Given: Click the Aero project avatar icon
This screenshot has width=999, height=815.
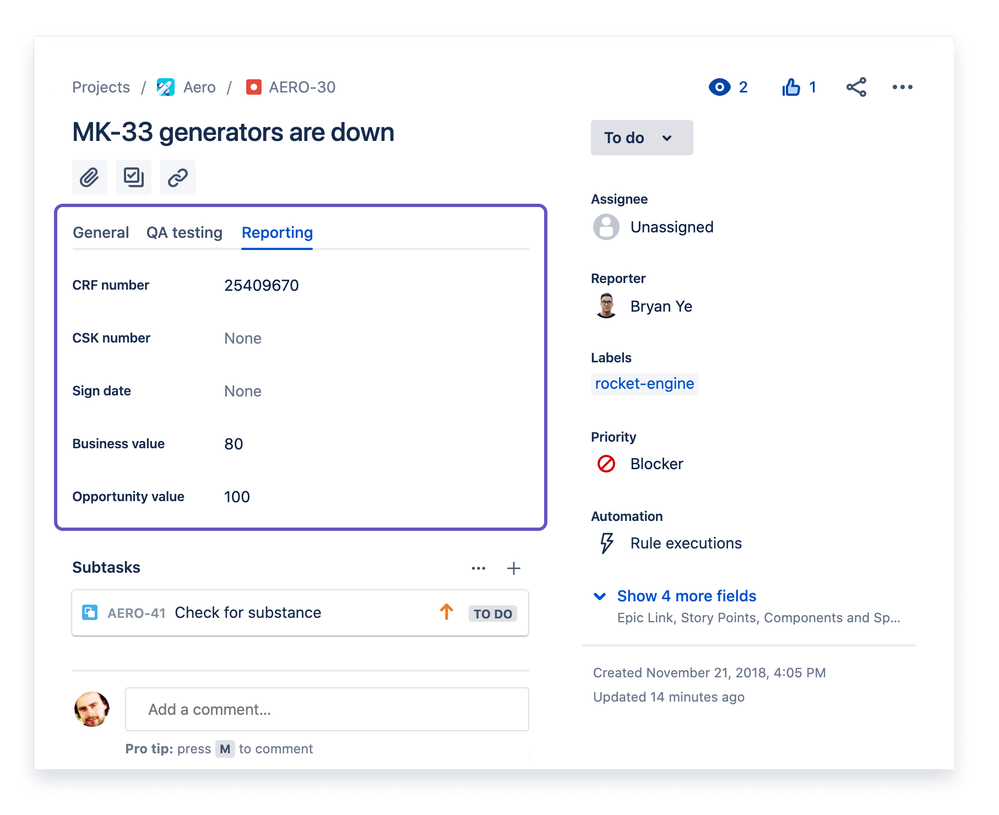Looking at the screenshot, I should 165,87.
